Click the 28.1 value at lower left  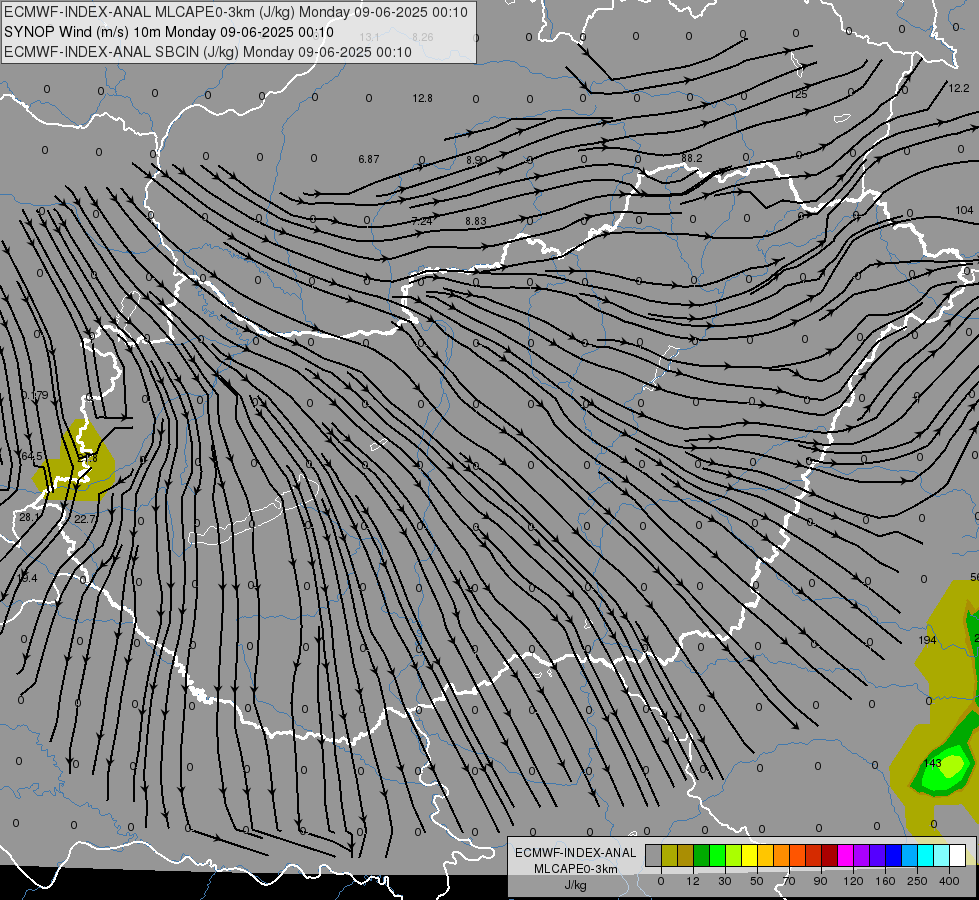(x=28, y=517)
